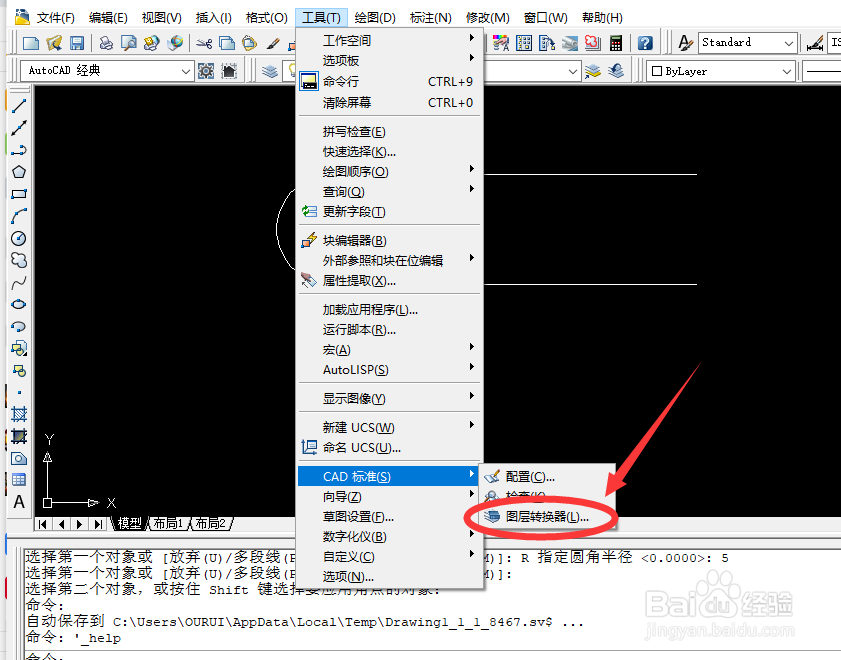Click the Dimension Style icon

[815, 43]
